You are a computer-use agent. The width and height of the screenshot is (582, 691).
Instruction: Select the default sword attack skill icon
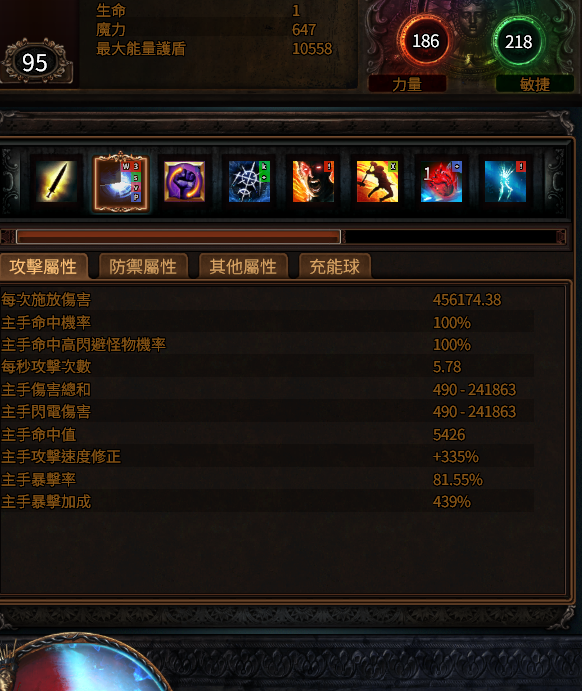tap(56, 182)
